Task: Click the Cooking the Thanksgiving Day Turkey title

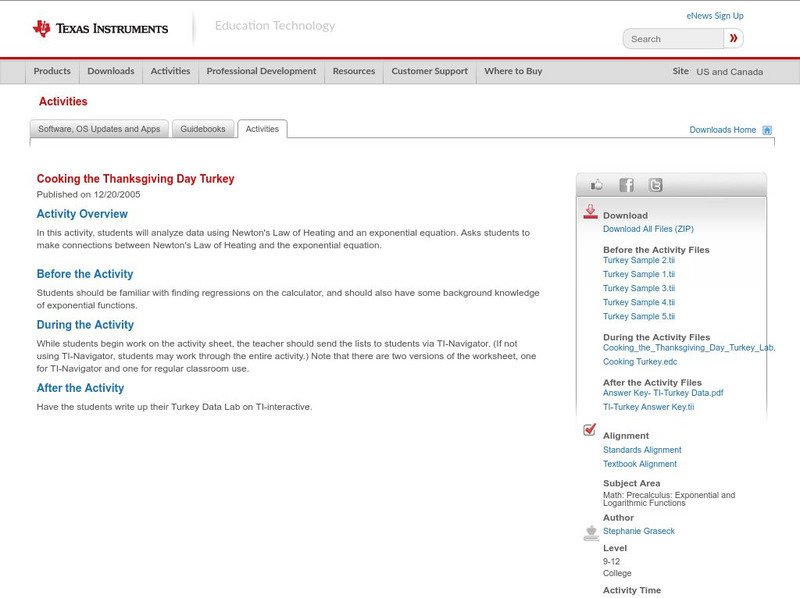Action: (x=135, y=179)
